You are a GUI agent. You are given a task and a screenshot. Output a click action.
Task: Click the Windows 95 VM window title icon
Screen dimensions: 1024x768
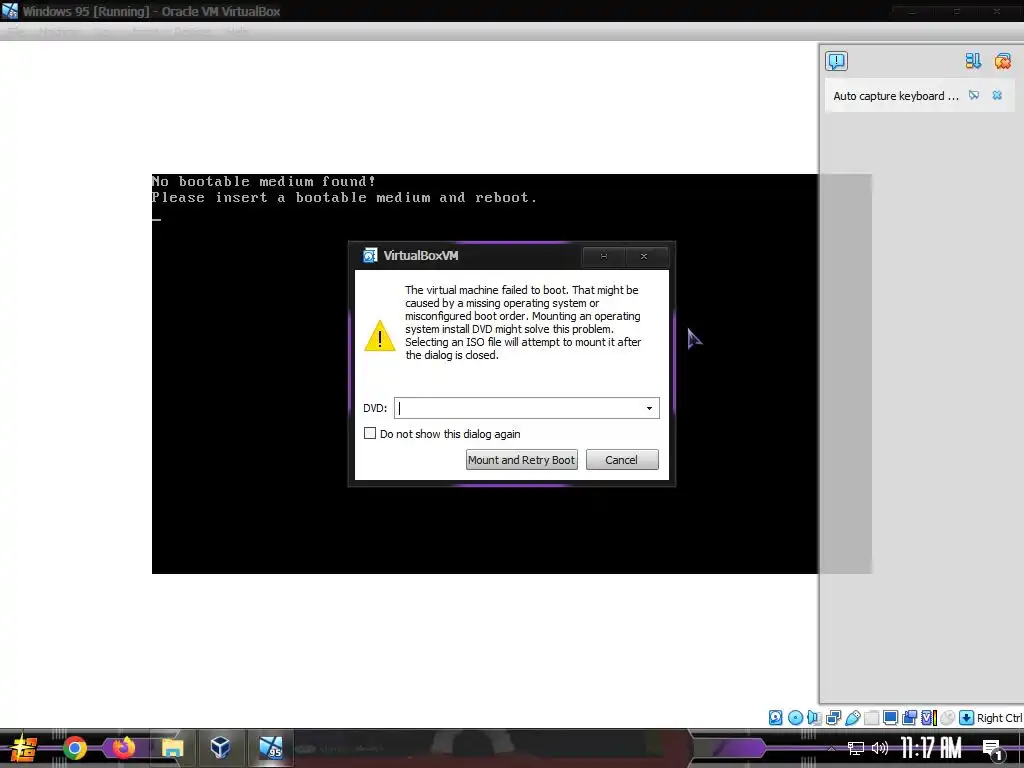pos(10,11)
